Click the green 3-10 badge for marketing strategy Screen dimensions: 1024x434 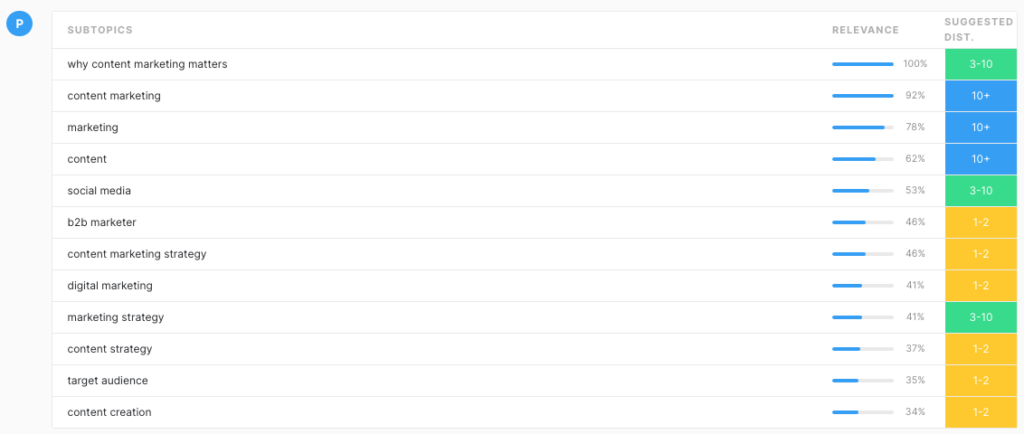pyautogui.click(x=981, y=317)
